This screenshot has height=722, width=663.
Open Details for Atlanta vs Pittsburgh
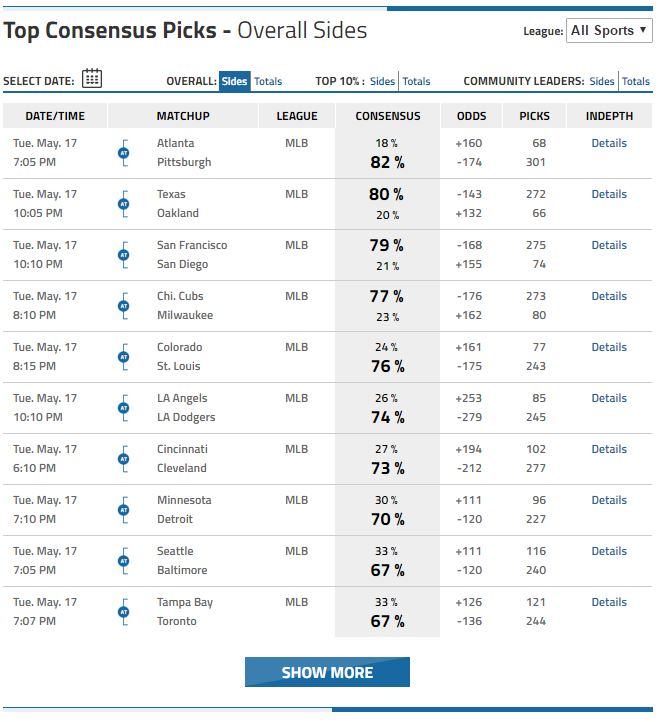[609, 143]
